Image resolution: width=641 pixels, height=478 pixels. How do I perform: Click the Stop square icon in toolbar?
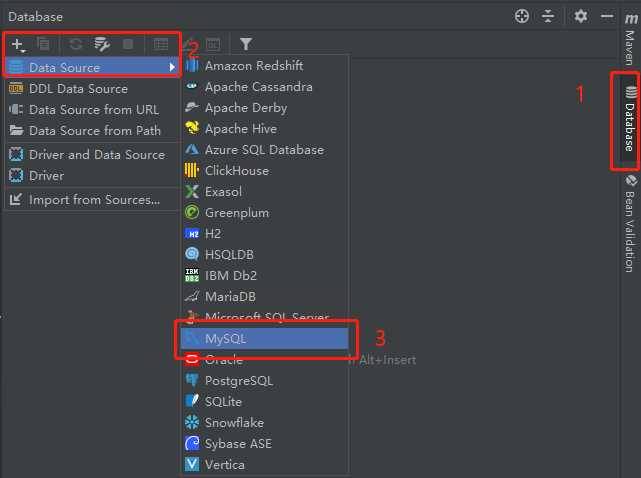tap(128, 44)
